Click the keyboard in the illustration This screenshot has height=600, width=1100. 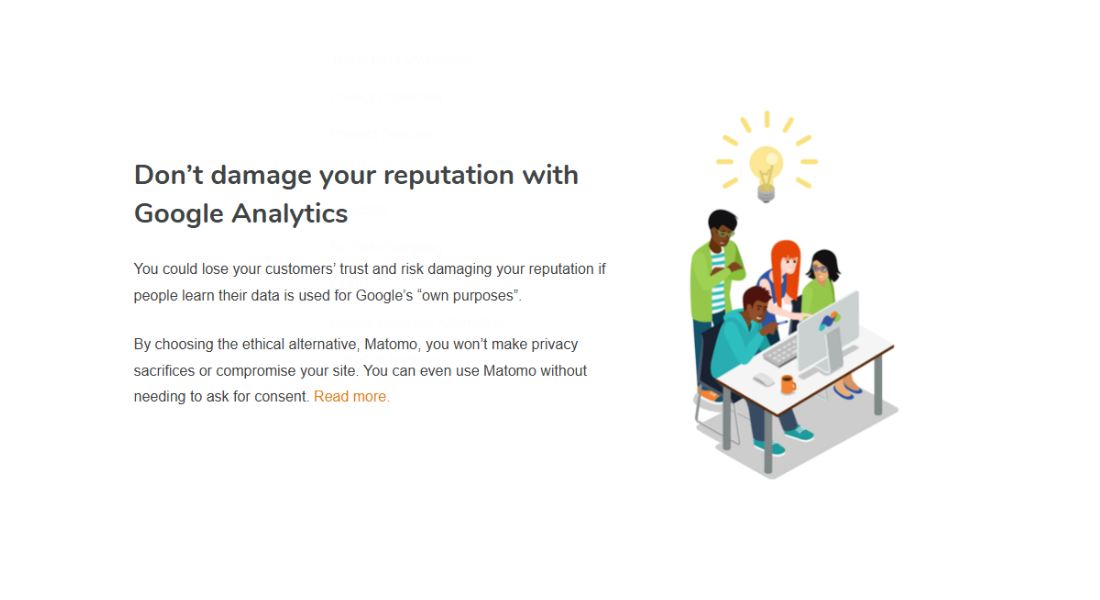(781, 351)
